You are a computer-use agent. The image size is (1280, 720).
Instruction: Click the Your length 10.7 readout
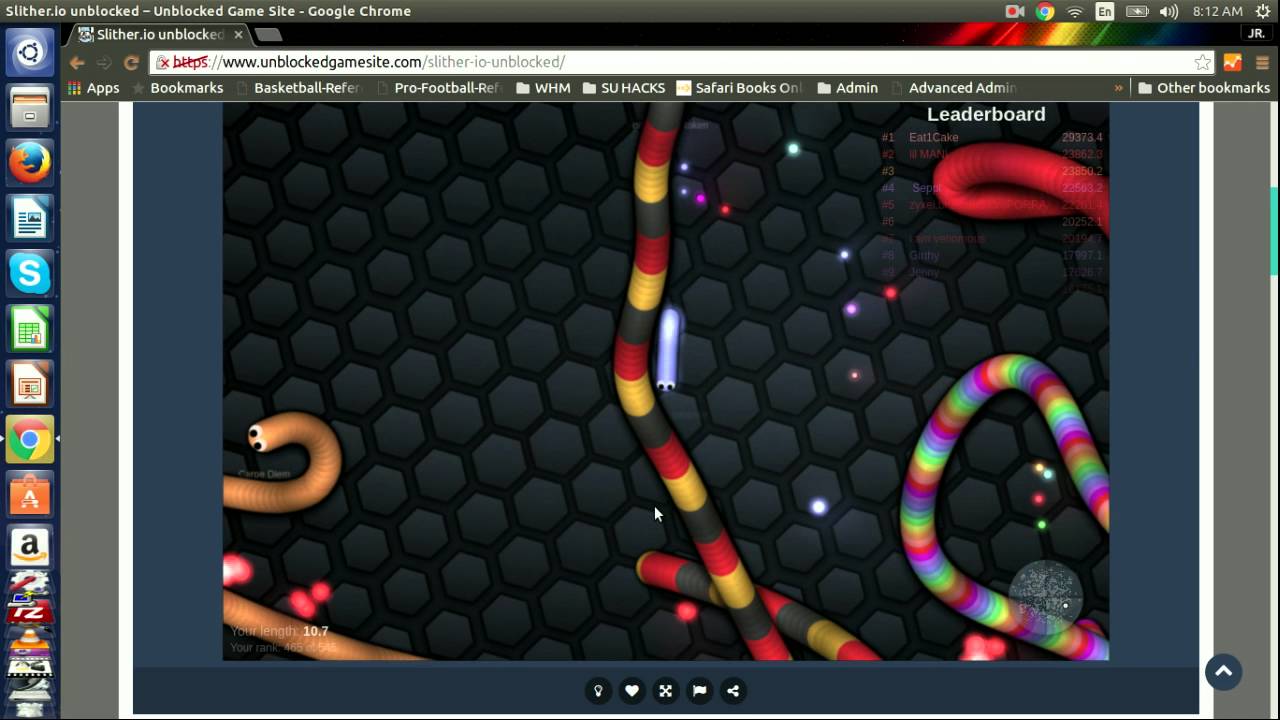point(279,631)
